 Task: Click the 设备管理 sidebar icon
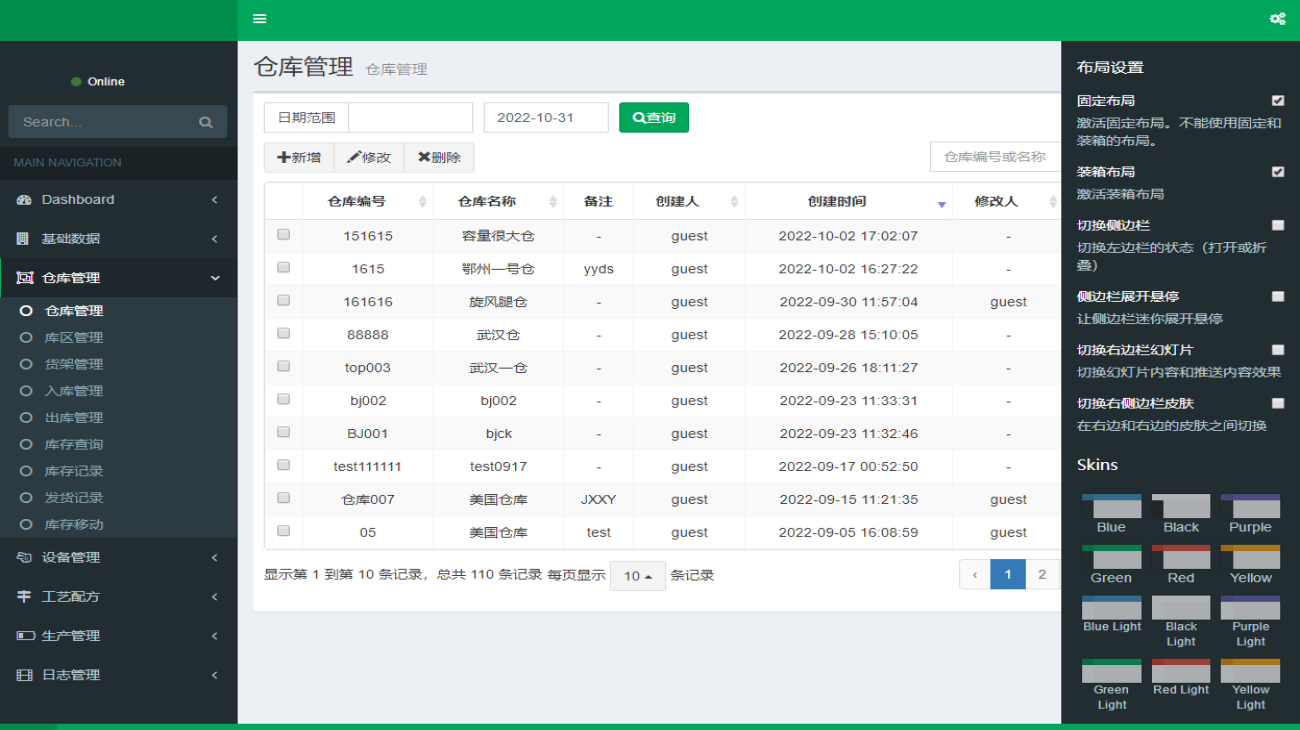point(25,558)
